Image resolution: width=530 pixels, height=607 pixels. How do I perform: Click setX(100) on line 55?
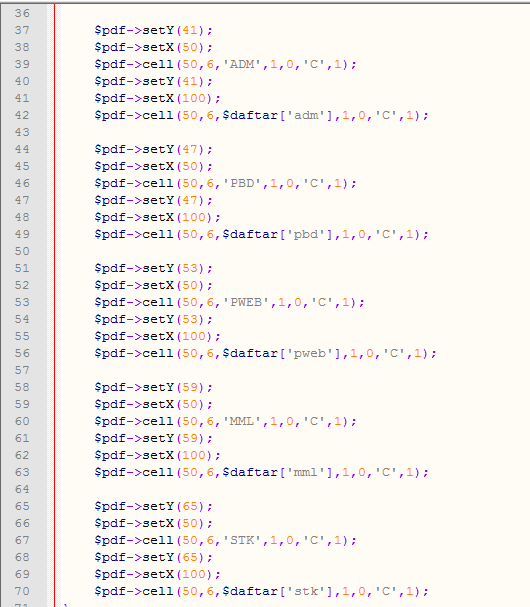177,336
